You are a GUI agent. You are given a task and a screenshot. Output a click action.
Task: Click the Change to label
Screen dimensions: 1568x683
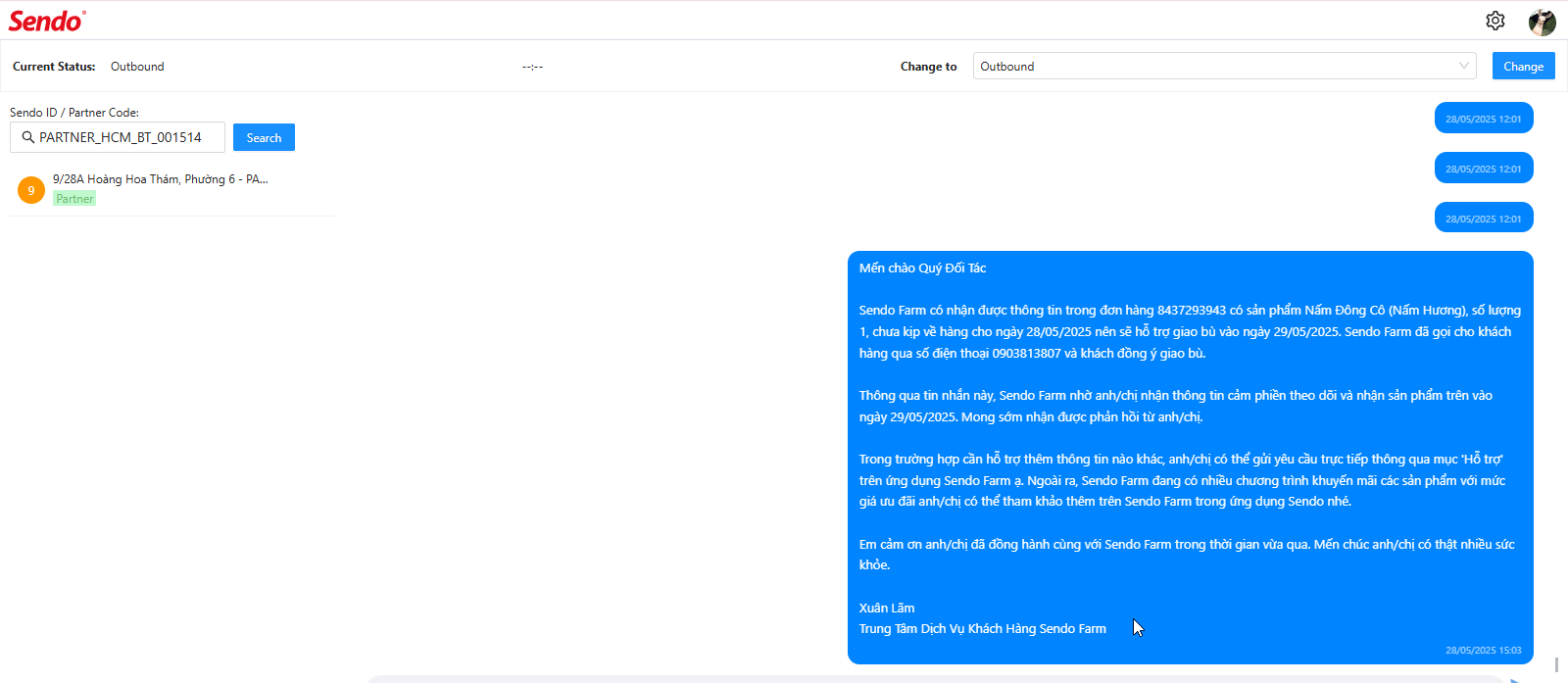pyautogui.click(x=928, y=67)
